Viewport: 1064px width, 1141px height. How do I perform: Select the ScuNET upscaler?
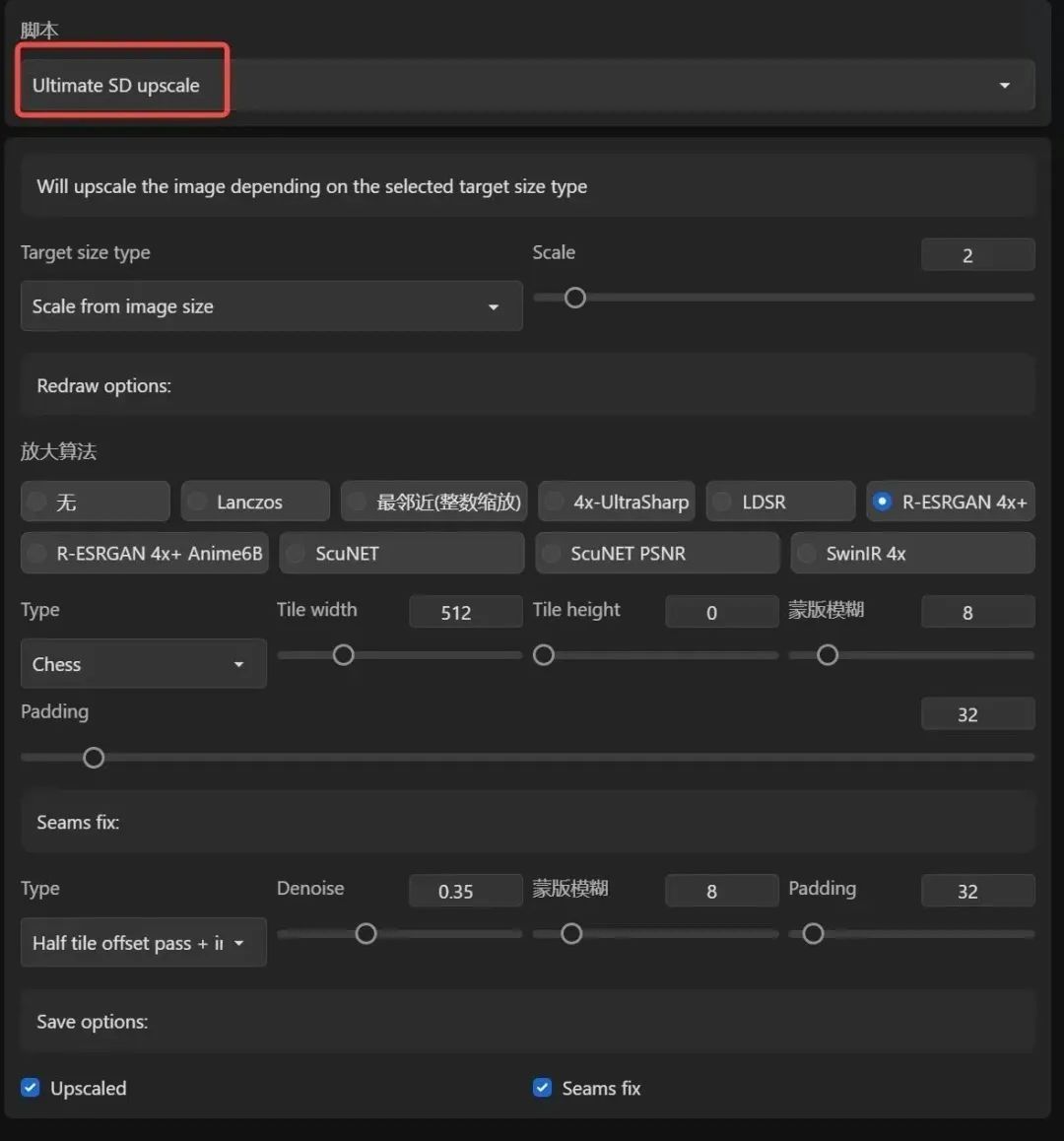pyautogui.click(x=402, y=553)
